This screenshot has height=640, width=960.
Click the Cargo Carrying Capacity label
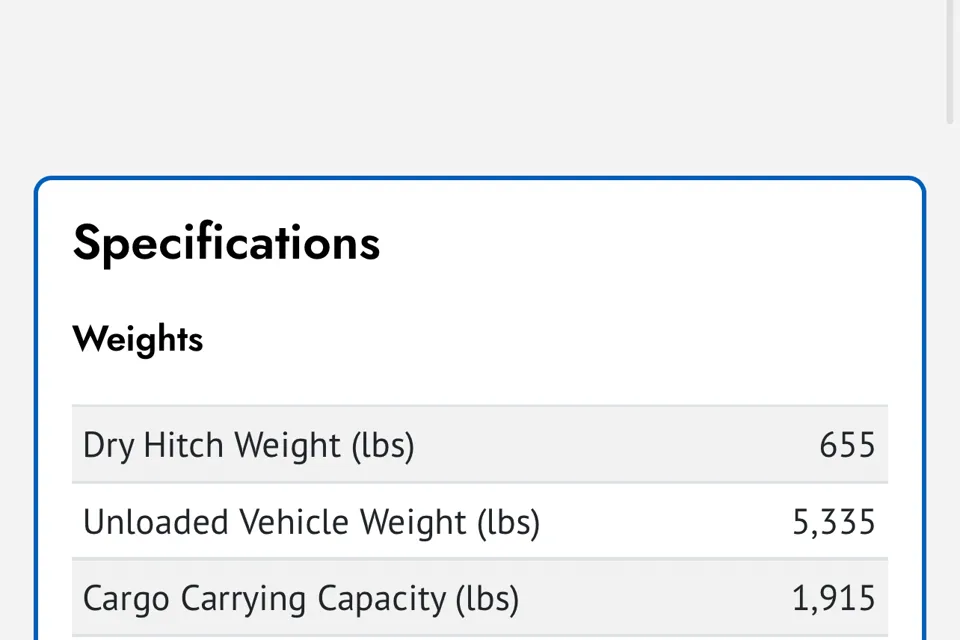point(301,599)
